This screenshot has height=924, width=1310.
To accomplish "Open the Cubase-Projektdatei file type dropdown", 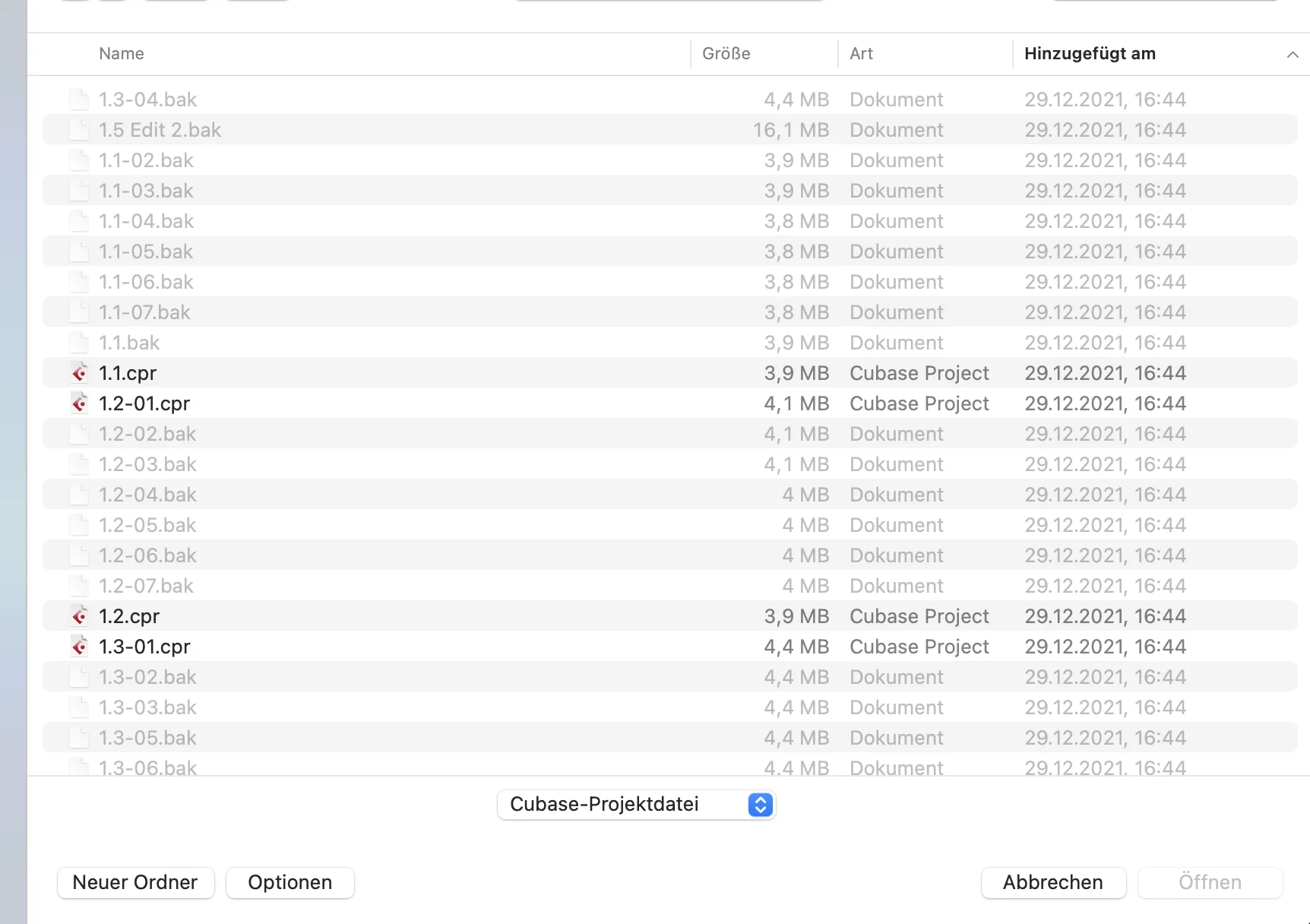I will (636, 805).
